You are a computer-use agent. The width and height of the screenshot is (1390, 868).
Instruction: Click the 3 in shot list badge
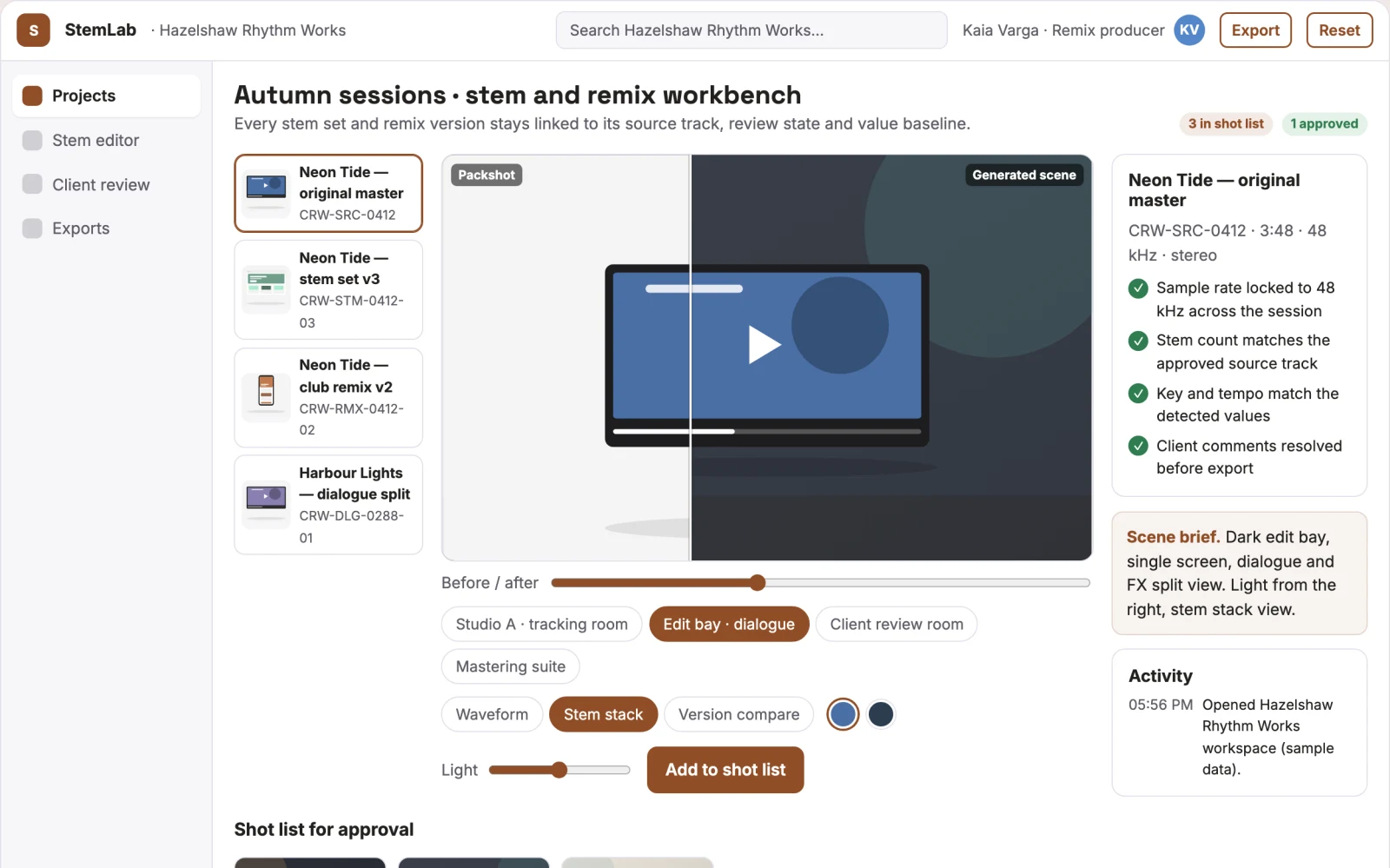1226,123
